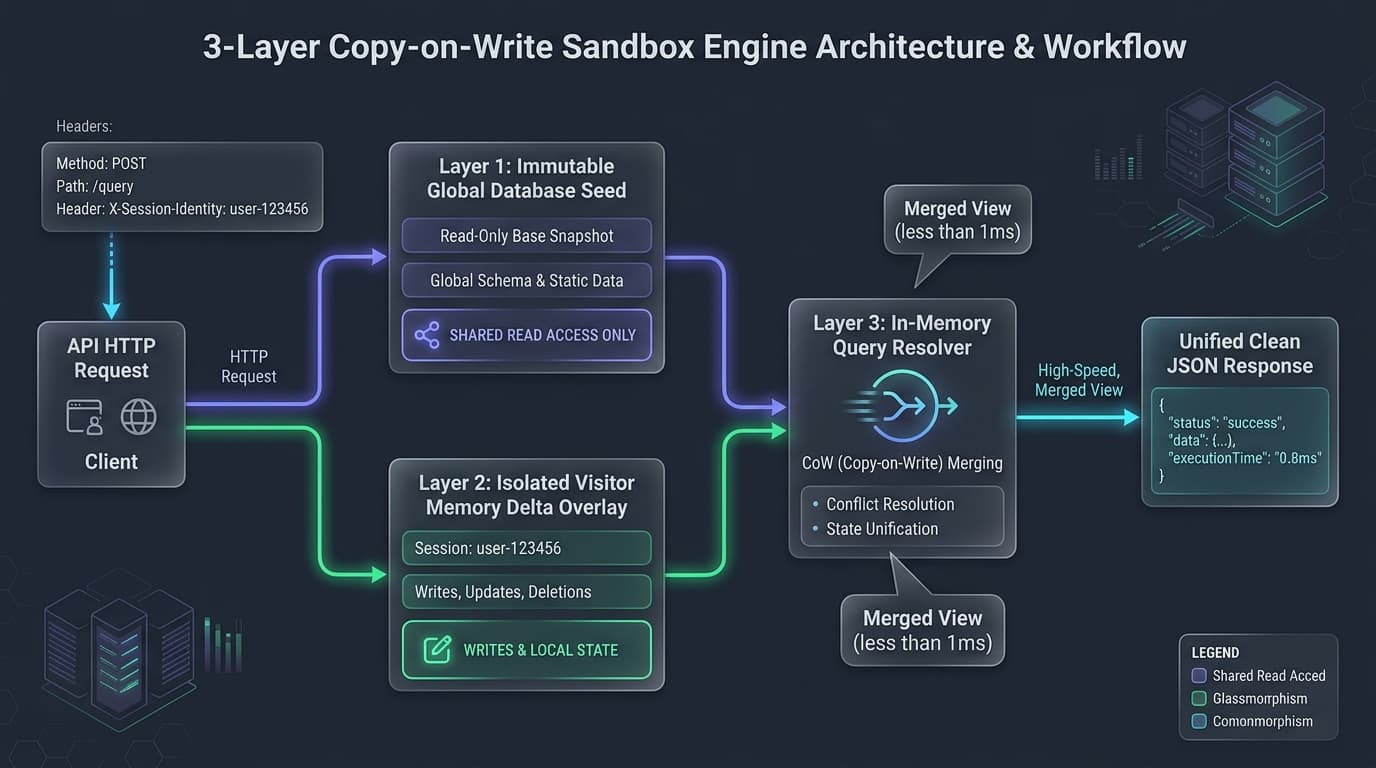Click the LEGEND title

tap(1215, 652)
